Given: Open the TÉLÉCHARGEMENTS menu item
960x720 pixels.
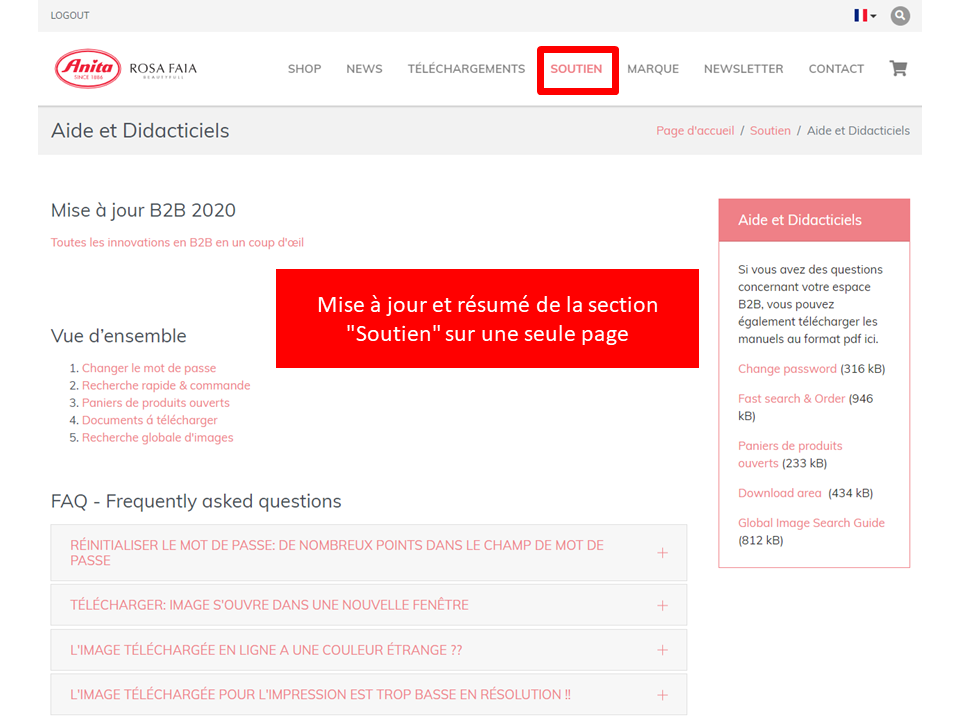Looking at the screenshot, I should [466, 69].
